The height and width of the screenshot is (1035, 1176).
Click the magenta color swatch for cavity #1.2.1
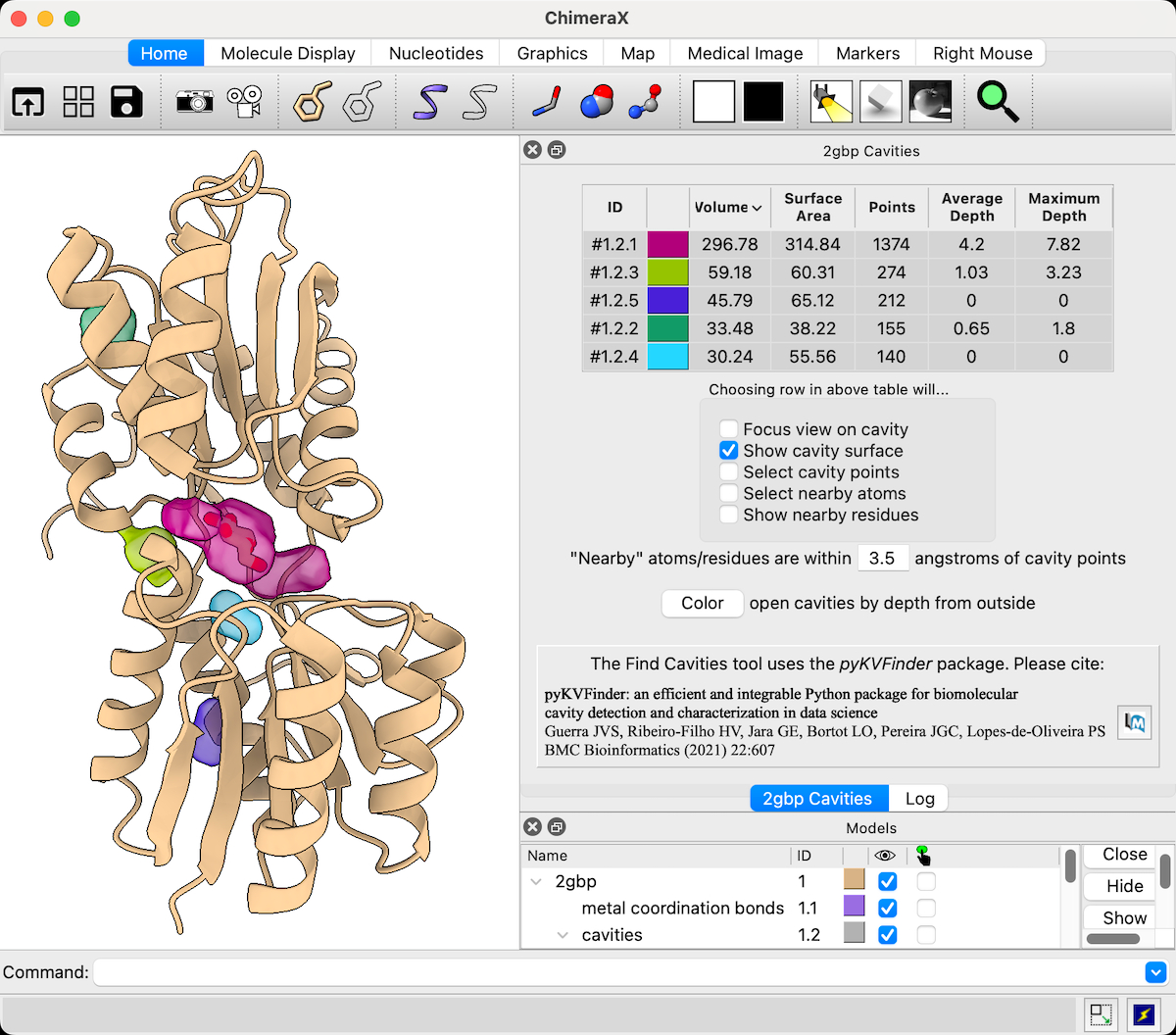coord(667,244)
